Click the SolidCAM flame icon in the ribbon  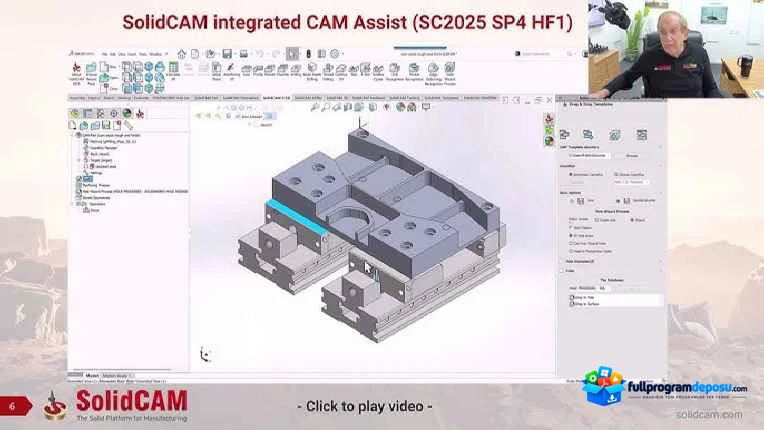pyautogui.click(x=76, y=68)
